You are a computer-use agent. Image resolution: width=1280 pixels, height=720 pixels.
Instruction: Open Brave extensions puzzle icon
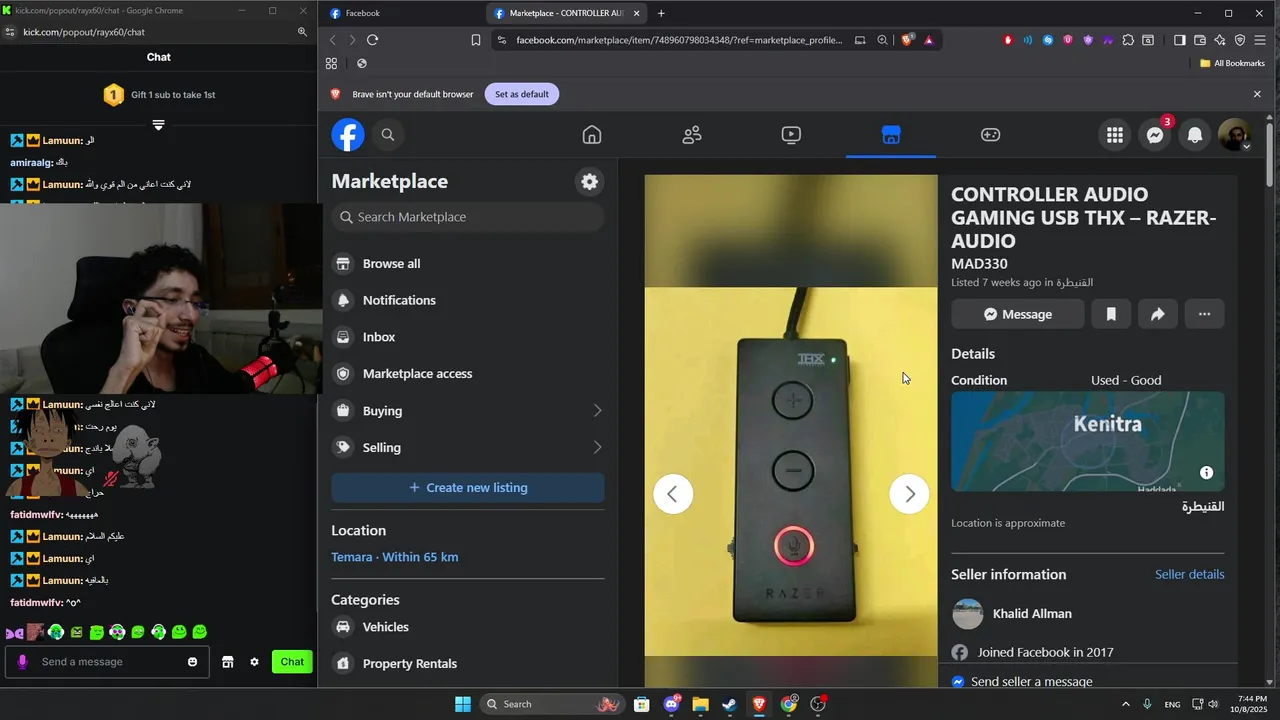[x=1128, y=40]
